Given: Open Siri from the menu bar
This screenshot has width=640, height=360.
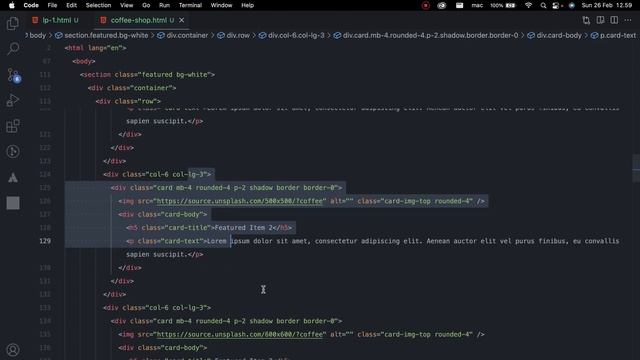Looking at the screenshot, I should tap(571, 5).
